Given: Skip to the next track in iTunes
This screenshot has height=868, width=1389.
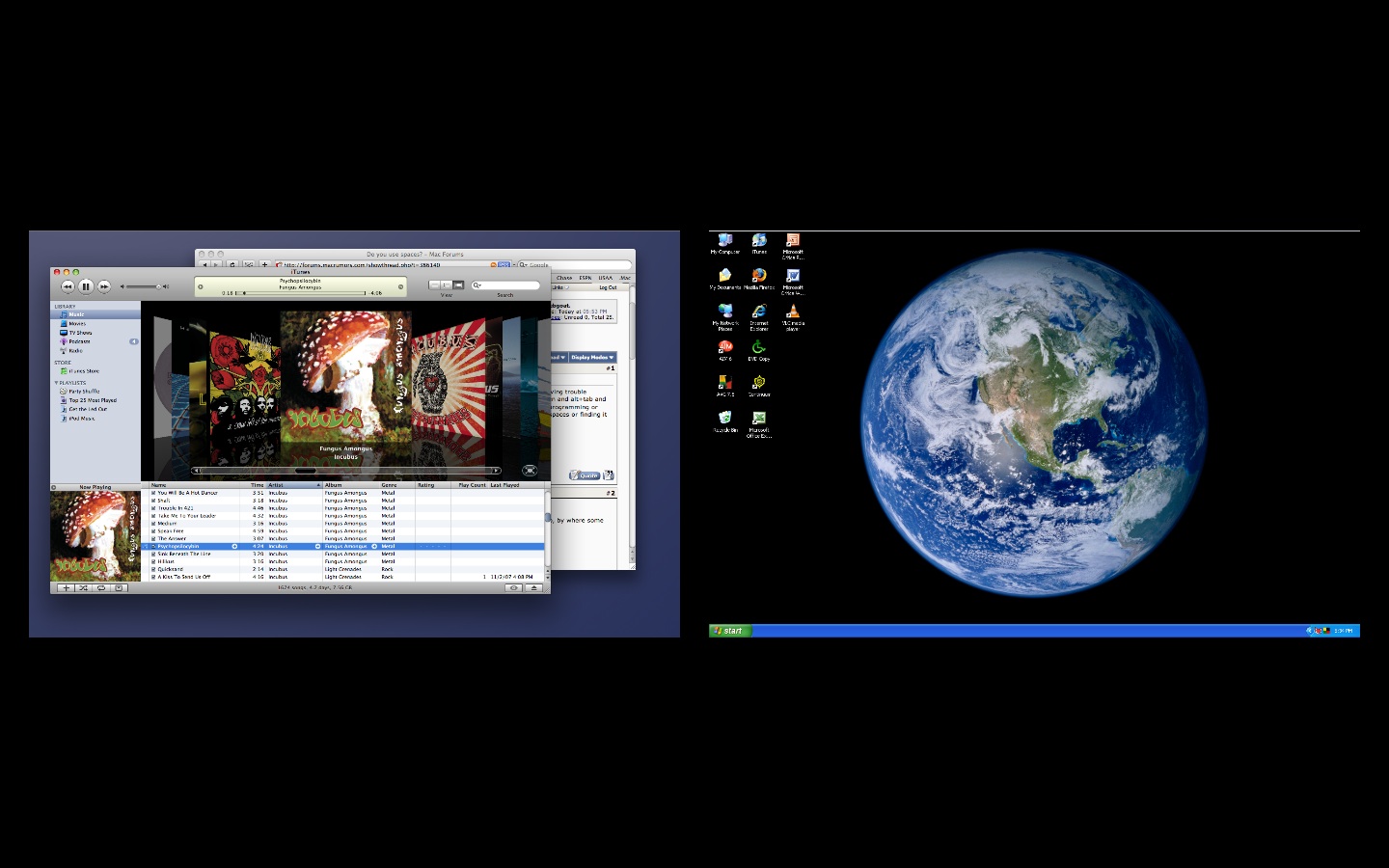Looking at the screenshot, I should click(104, 286).
